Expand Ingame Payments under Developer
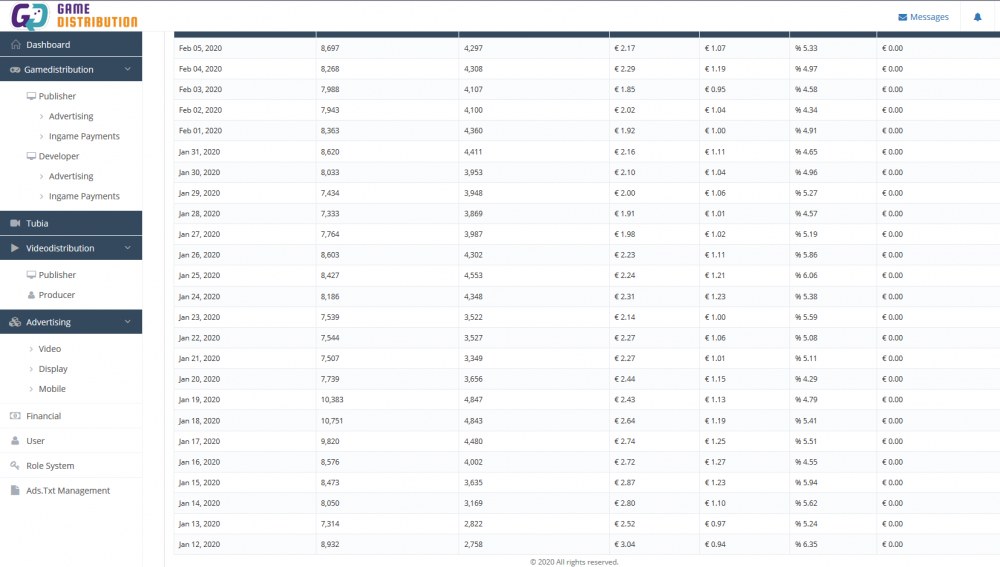 point(84,196)
